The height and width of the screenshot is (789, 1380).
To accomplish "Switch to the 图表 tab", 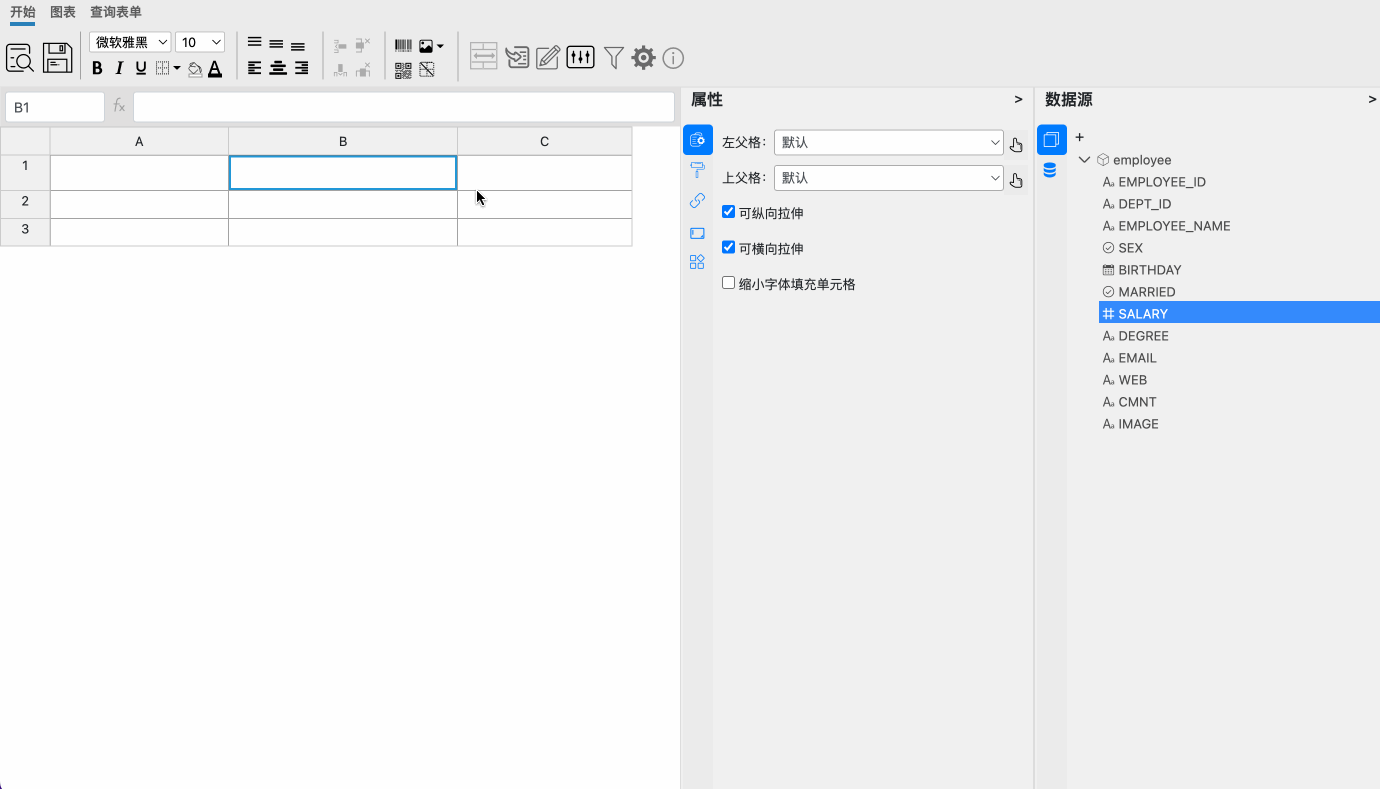I will pos(63,12).
